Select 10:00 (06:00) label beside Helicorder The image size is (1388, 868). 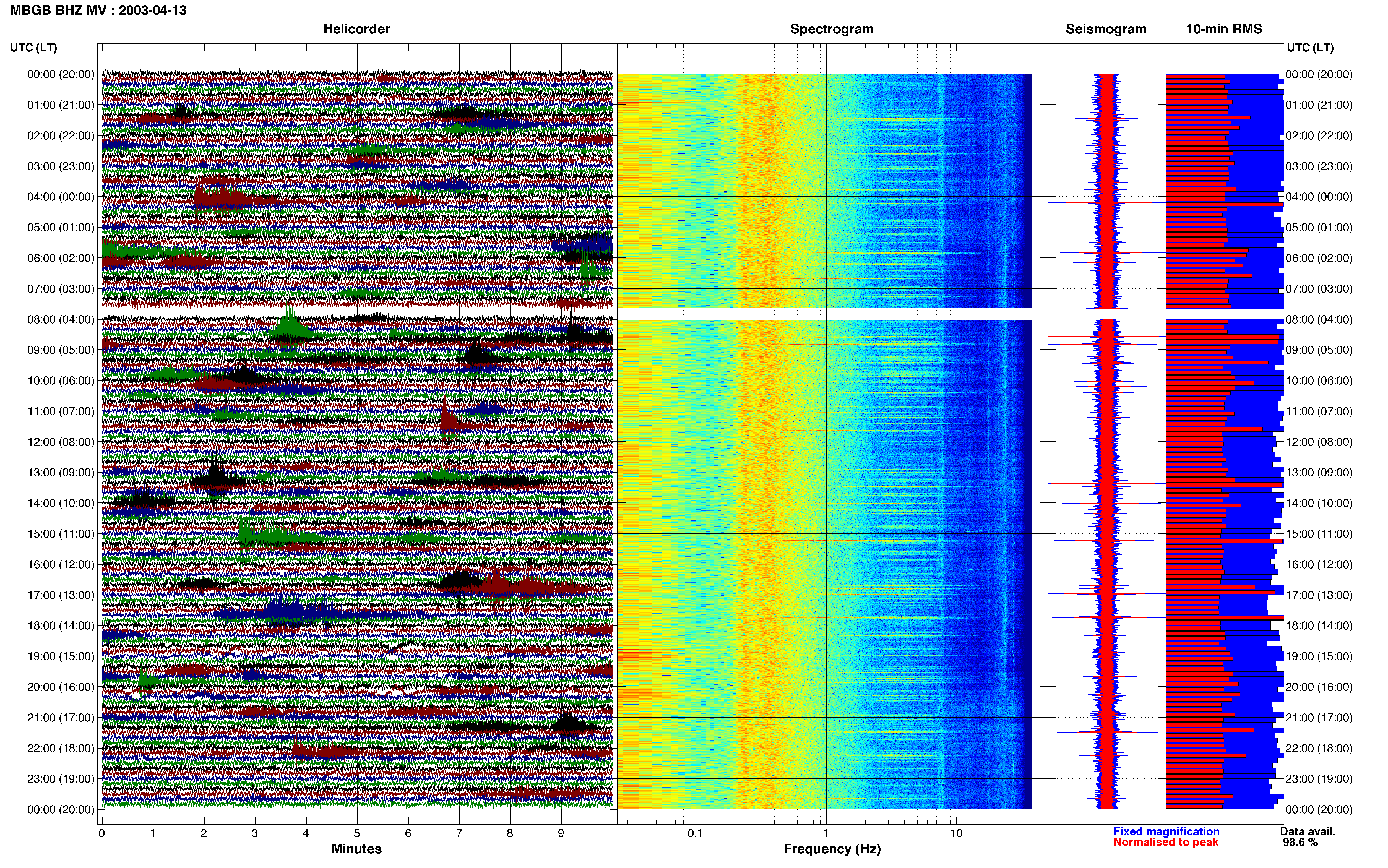(x=61, y=380)
